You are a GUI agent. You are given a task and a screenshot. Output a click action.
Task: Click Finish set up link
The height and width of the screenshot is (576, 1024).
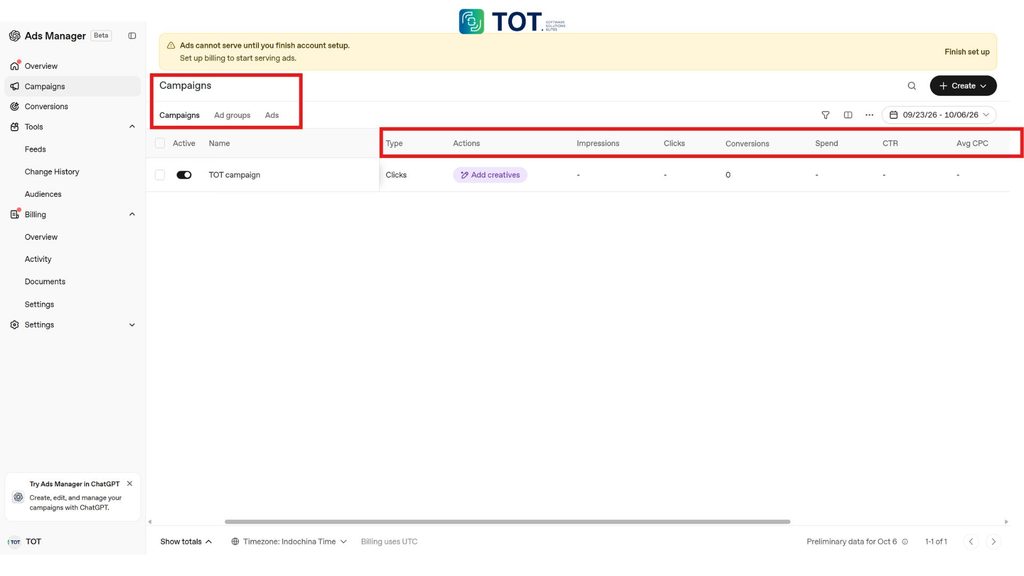[967, 52]
